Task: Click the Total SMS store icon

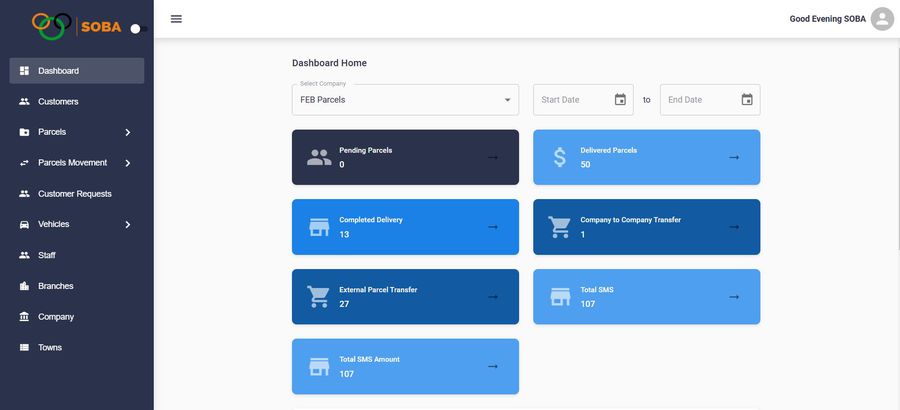Action: pos(560,297)
